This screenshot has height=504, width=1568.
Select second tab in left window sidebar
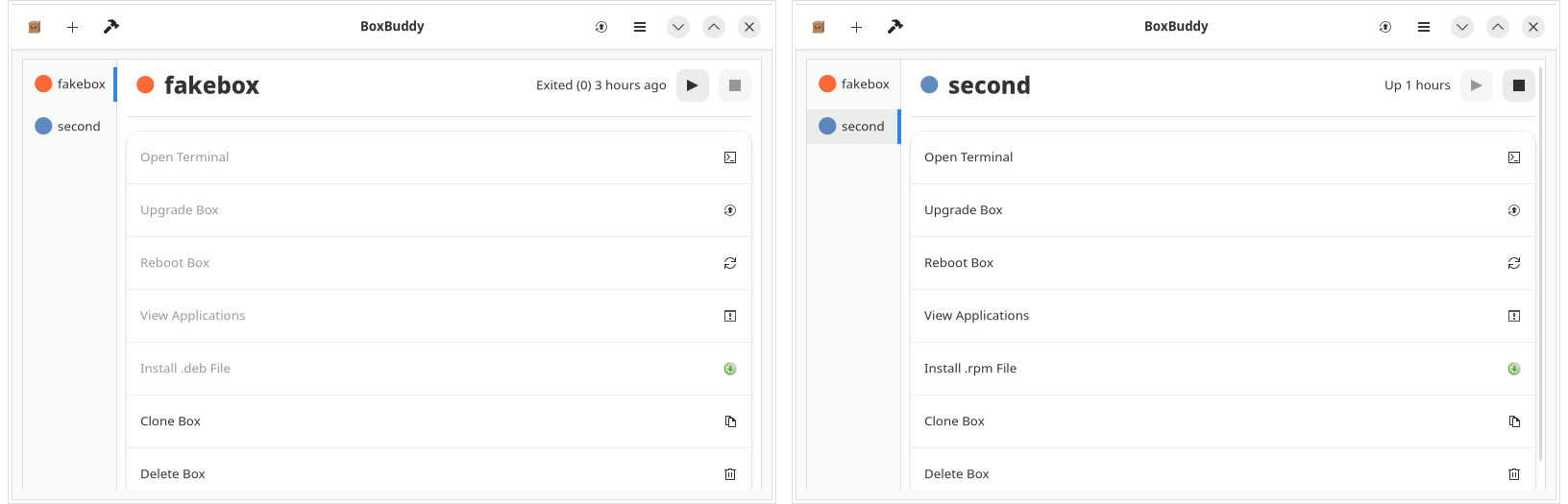tap(70, 127)
